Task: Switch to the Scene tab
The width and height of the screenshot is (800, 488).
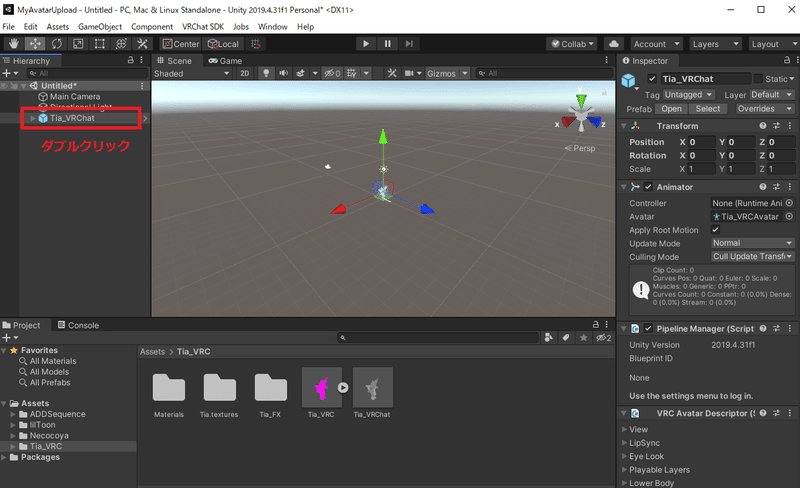Action: (x=174, y=61)
